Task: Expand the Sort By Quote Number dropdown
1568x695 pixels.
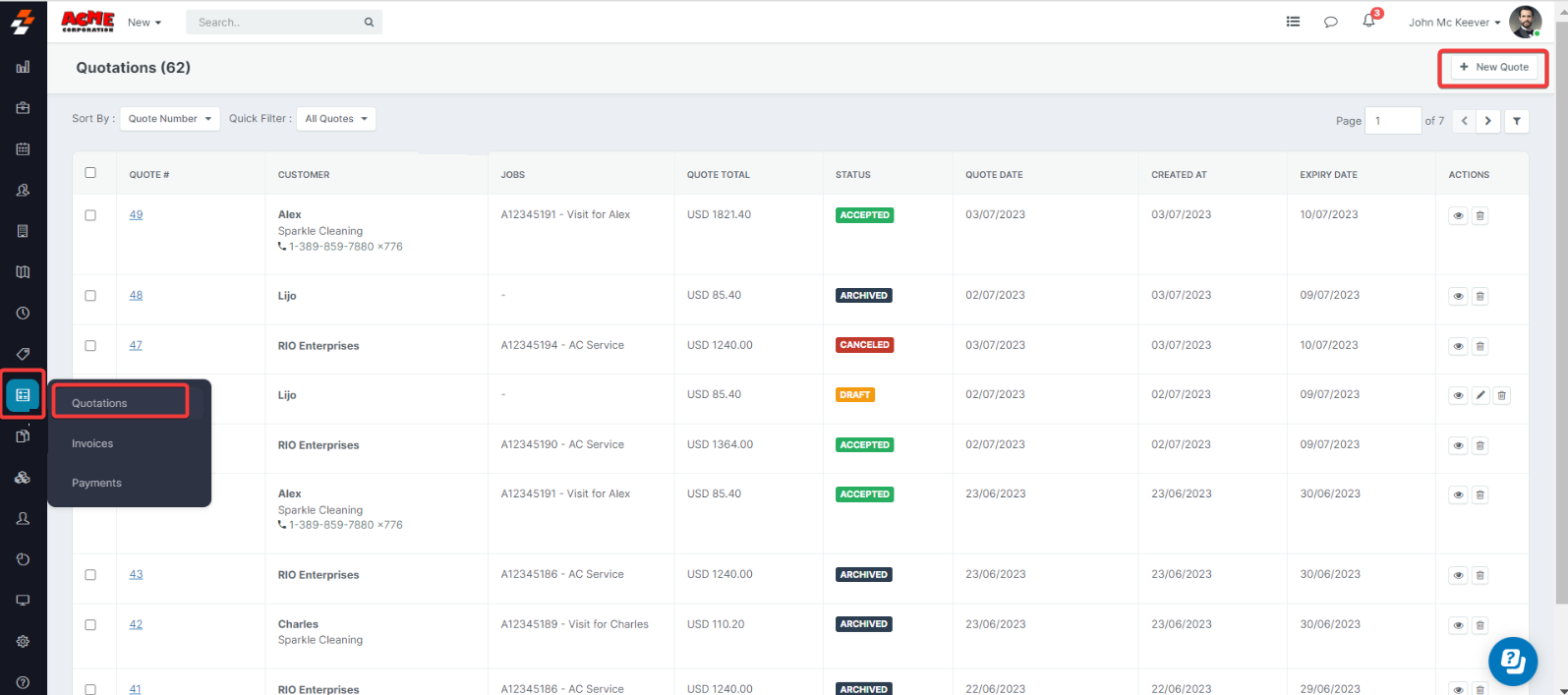Action: pyautogui.click(x=169, y=119)
